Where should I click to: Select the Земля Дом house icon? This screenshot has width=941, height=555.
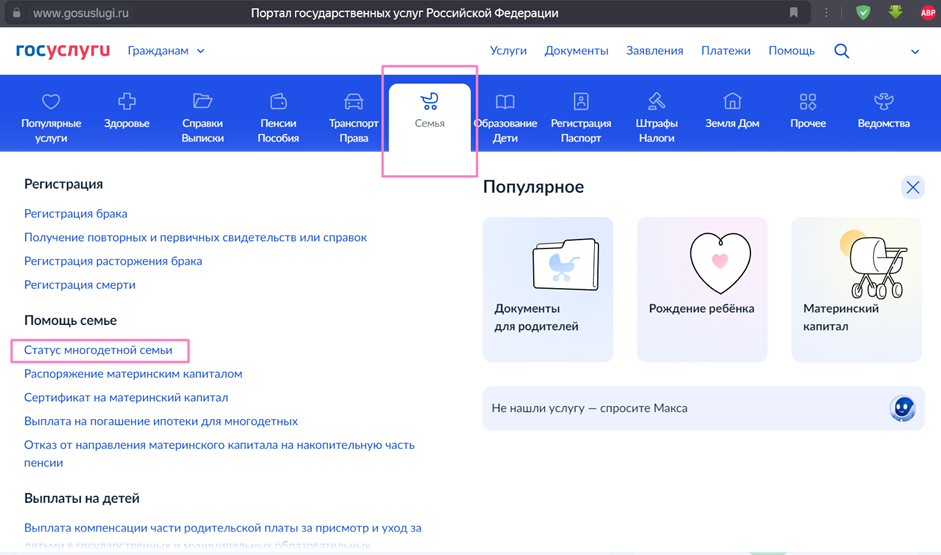coord(732,101)
